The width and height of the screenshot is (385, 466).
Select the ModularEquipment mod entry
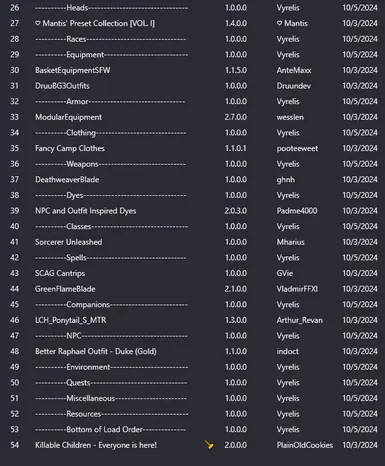pos(69,117)
